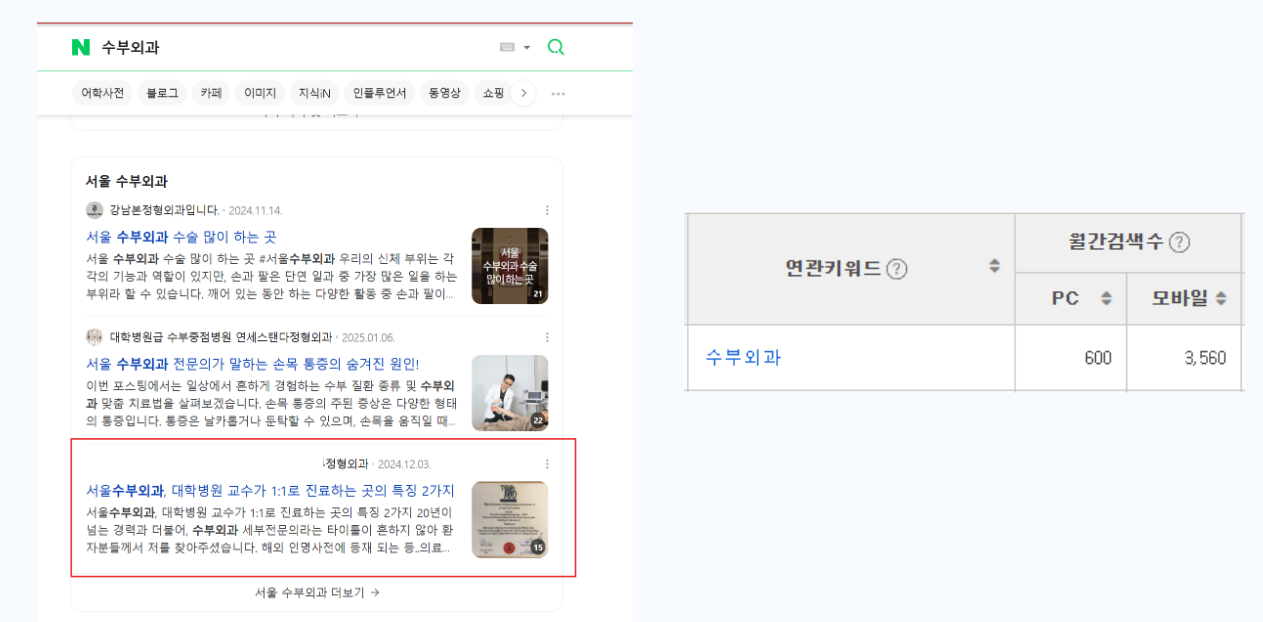Image resolution: width=1263 pixels, height=622 pixels.
Task: Click the right chevron to show more tabs
Action: pos(524,93)
